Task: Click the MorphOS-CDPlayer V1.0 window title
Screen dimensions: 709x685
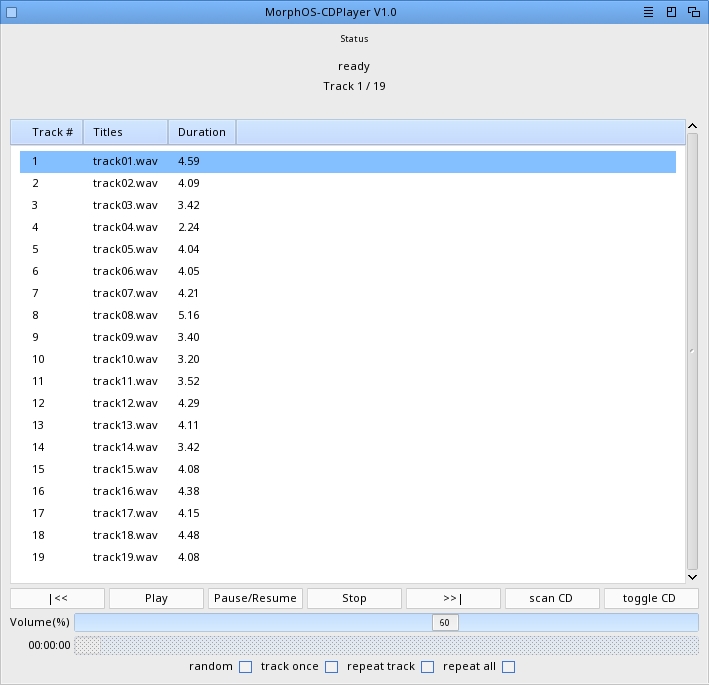Action: [331, 12]
